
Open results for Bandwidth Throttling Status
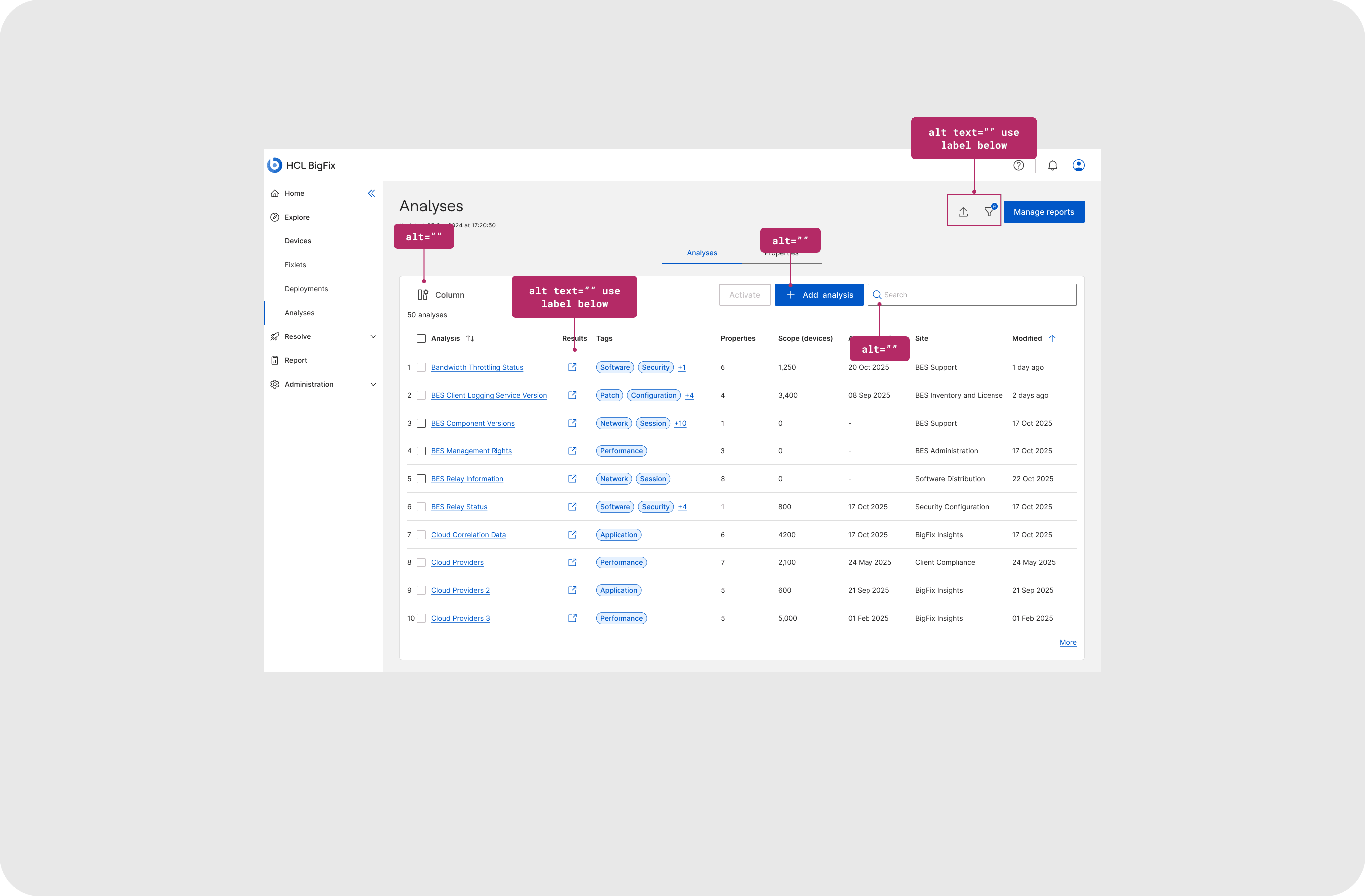[572, 367]
